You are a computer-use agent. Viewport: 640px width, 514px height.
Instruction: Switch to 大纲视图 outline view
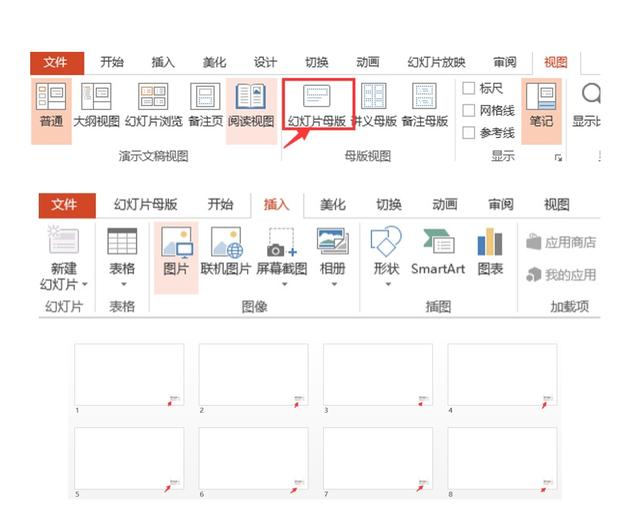pos(97,105)
